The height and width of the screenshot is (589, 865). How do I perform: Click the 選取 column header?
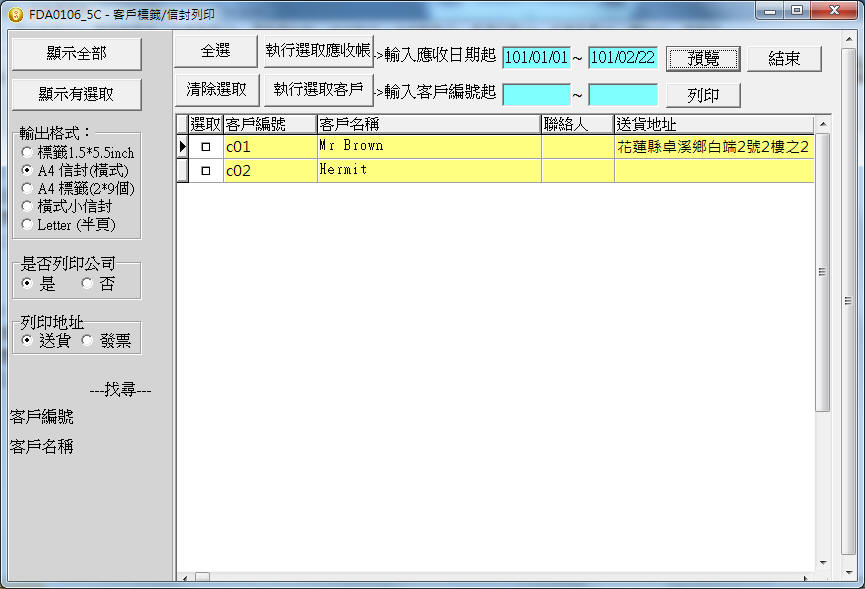point(206,125)
